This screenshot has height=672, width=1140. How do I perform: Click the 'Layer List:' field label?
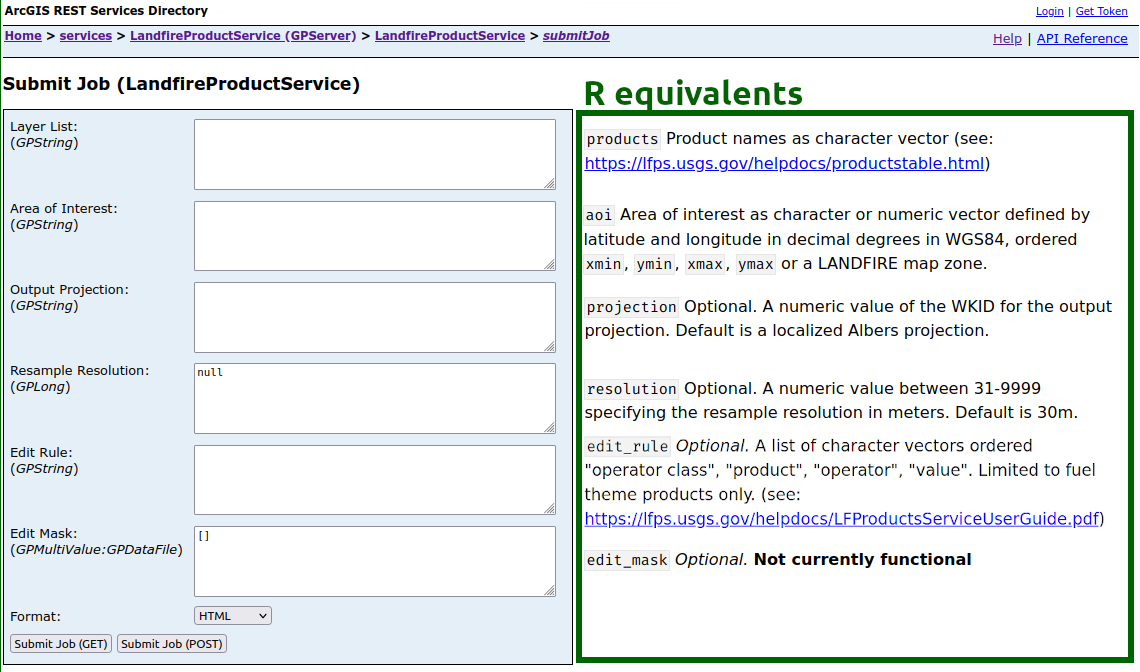(x=44, y=127)
